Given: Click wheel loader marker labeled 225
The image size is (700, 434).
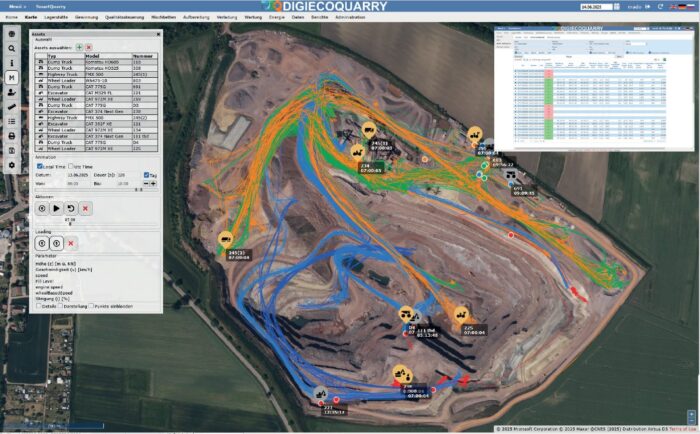Looking at the screenshot, I should (x=461, y=315).
